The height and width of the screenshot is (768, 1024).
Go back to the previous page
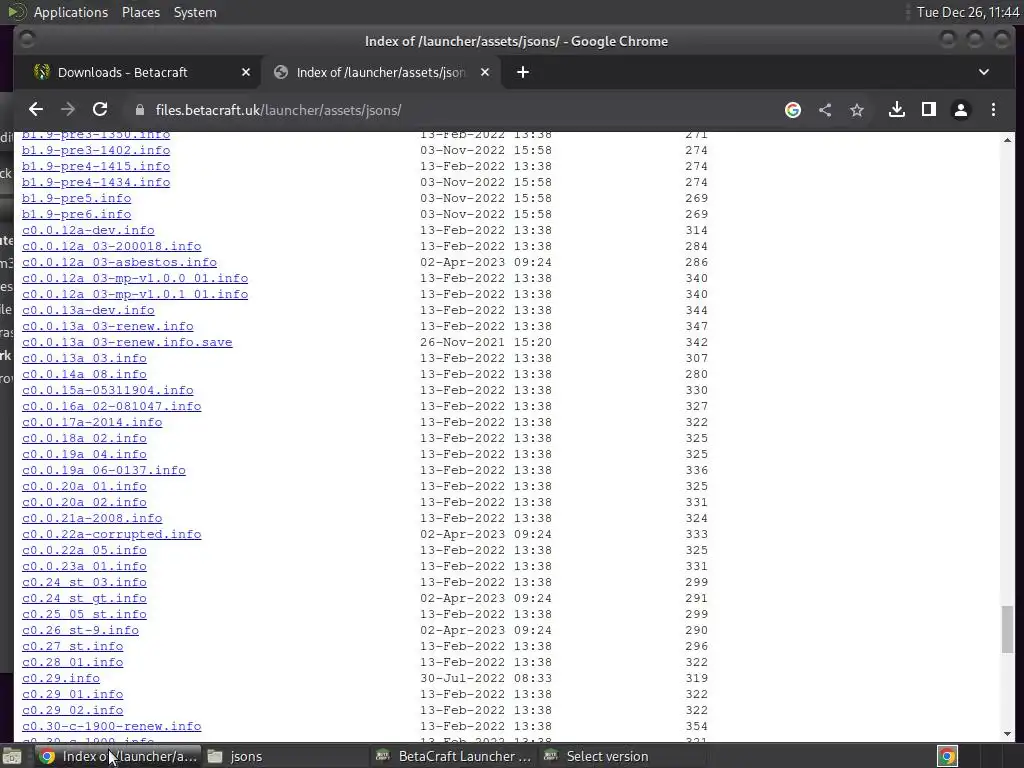pyautogui.click(x=36, y=110)
